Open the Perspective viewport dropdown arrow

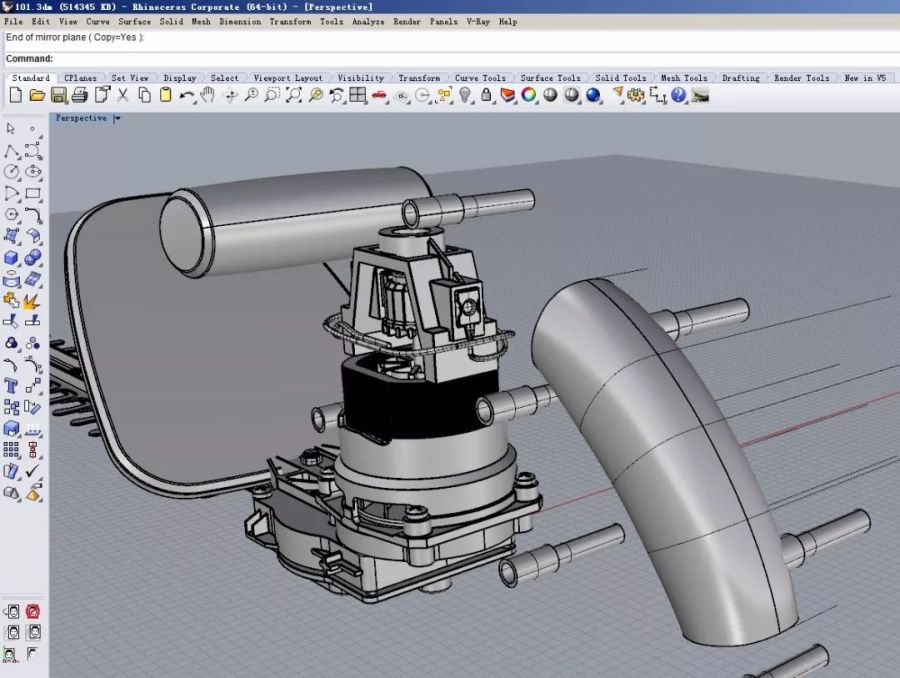click(117, 118)
